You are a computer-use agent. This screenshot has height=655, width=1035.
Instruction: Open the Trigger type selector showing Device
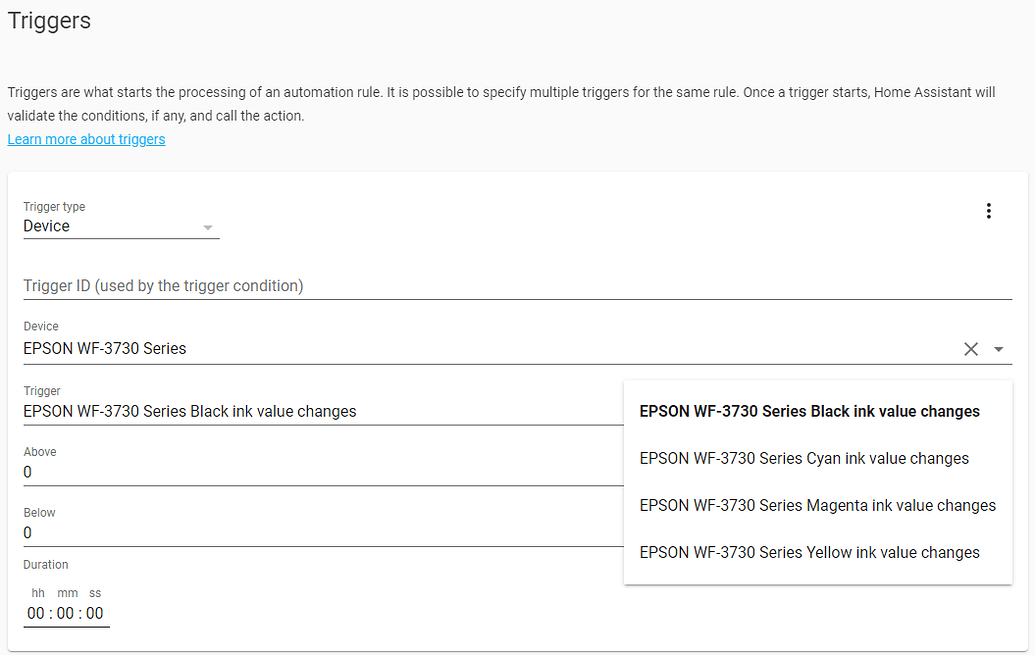click(100, 226)
